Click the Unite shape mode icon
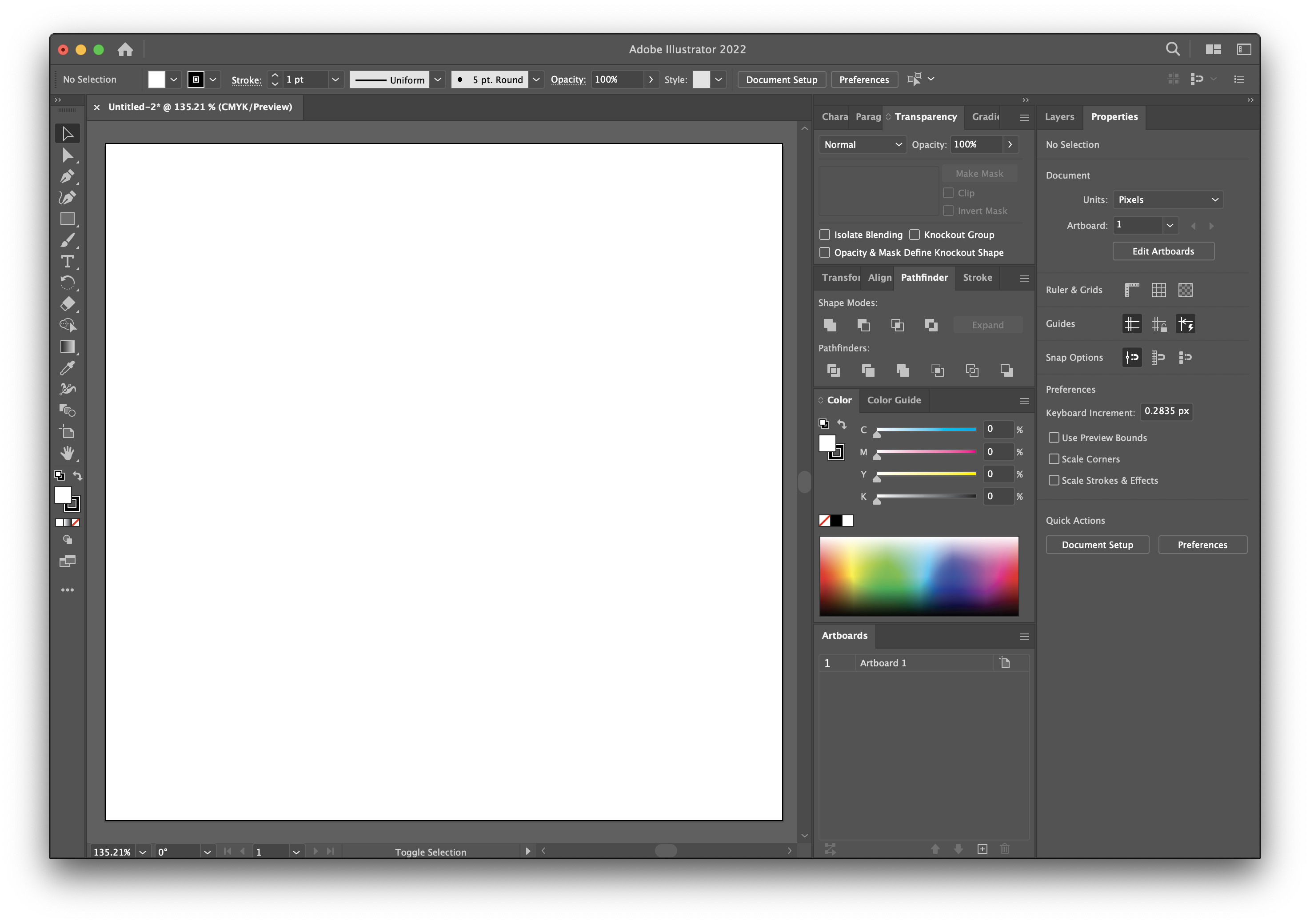The image size is (1310, 924). click(x=830, y=325)
